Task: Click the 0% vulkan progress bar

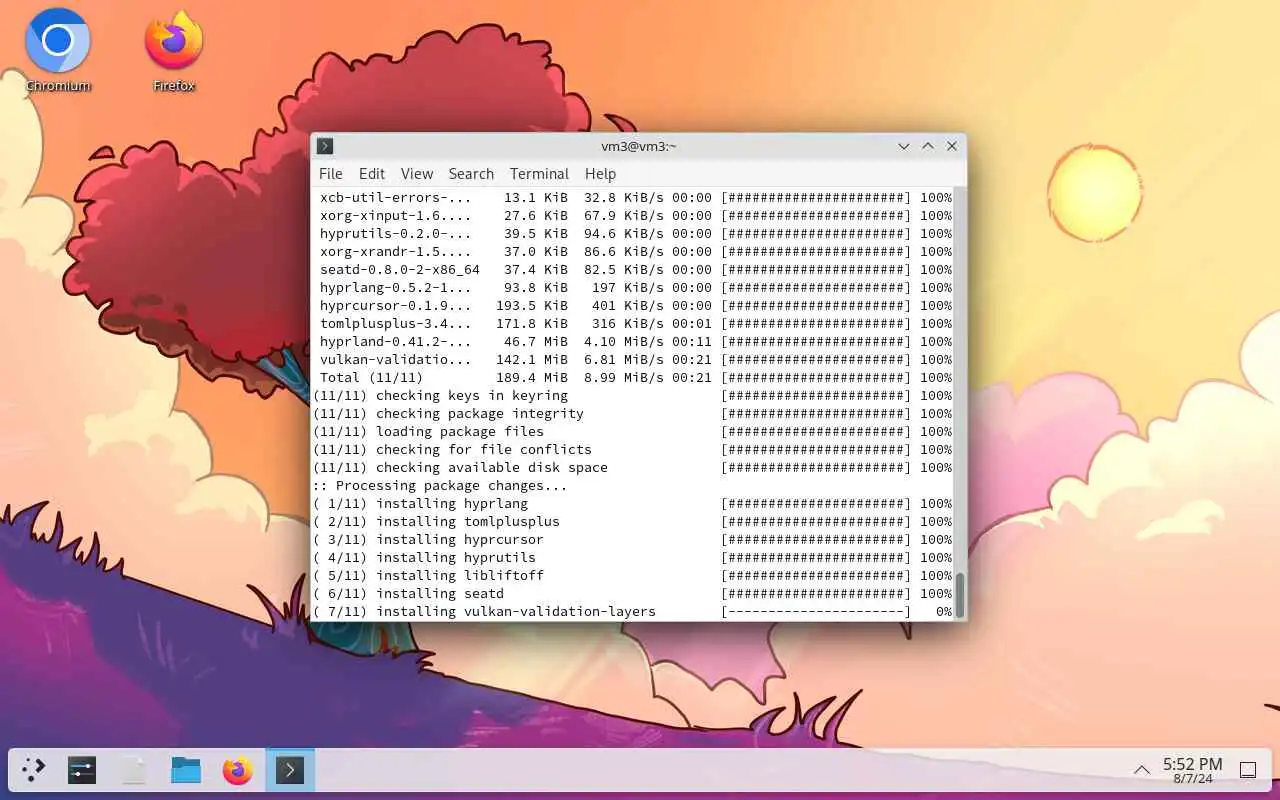Action: tap(816, 611)
